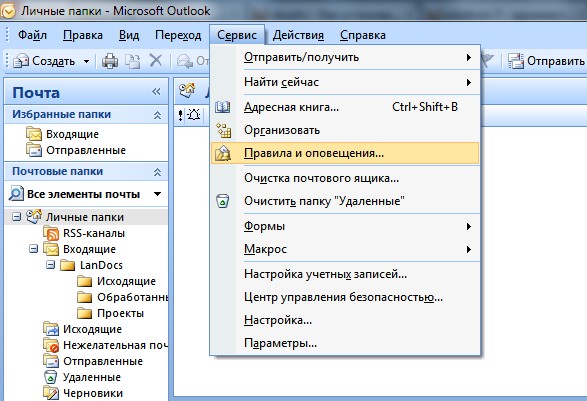Click the RSS-каналы feed icon
The height and width of the screenshot is (401, 587).
click(51, 233)
